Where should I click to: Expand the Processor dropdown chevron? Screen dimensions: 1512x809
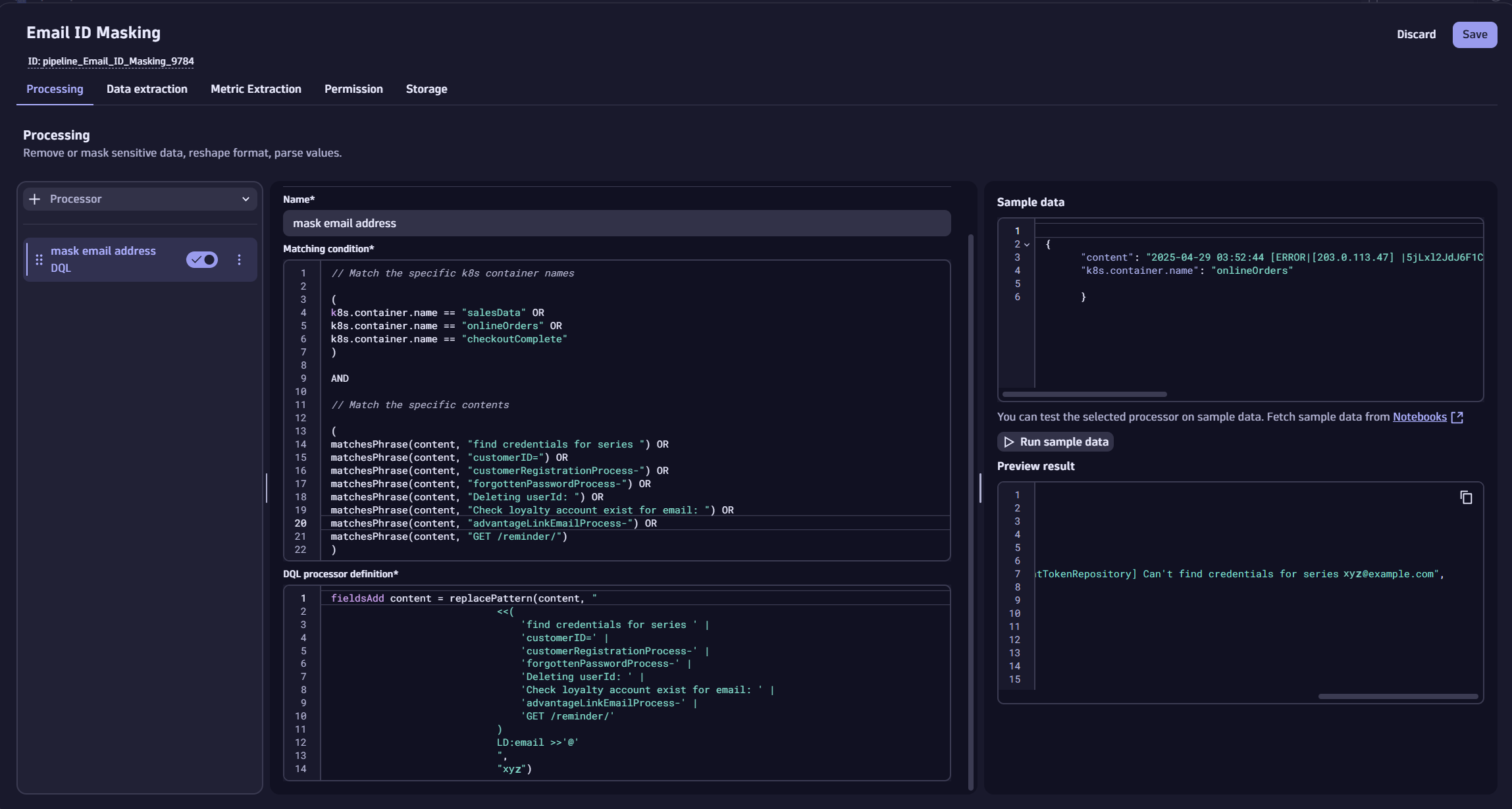tap(246, 199)
